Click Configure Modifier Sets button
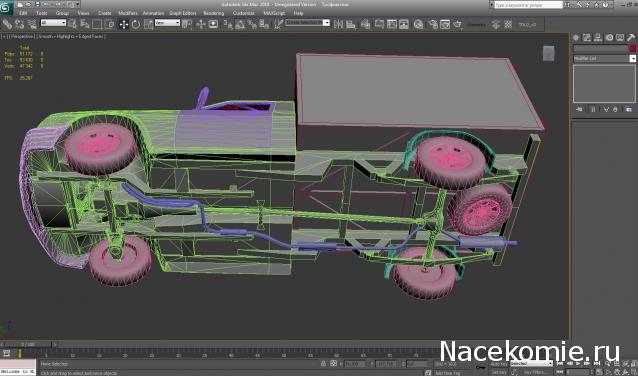Screen dimensions: 638x376 click(x=629, y=109)
